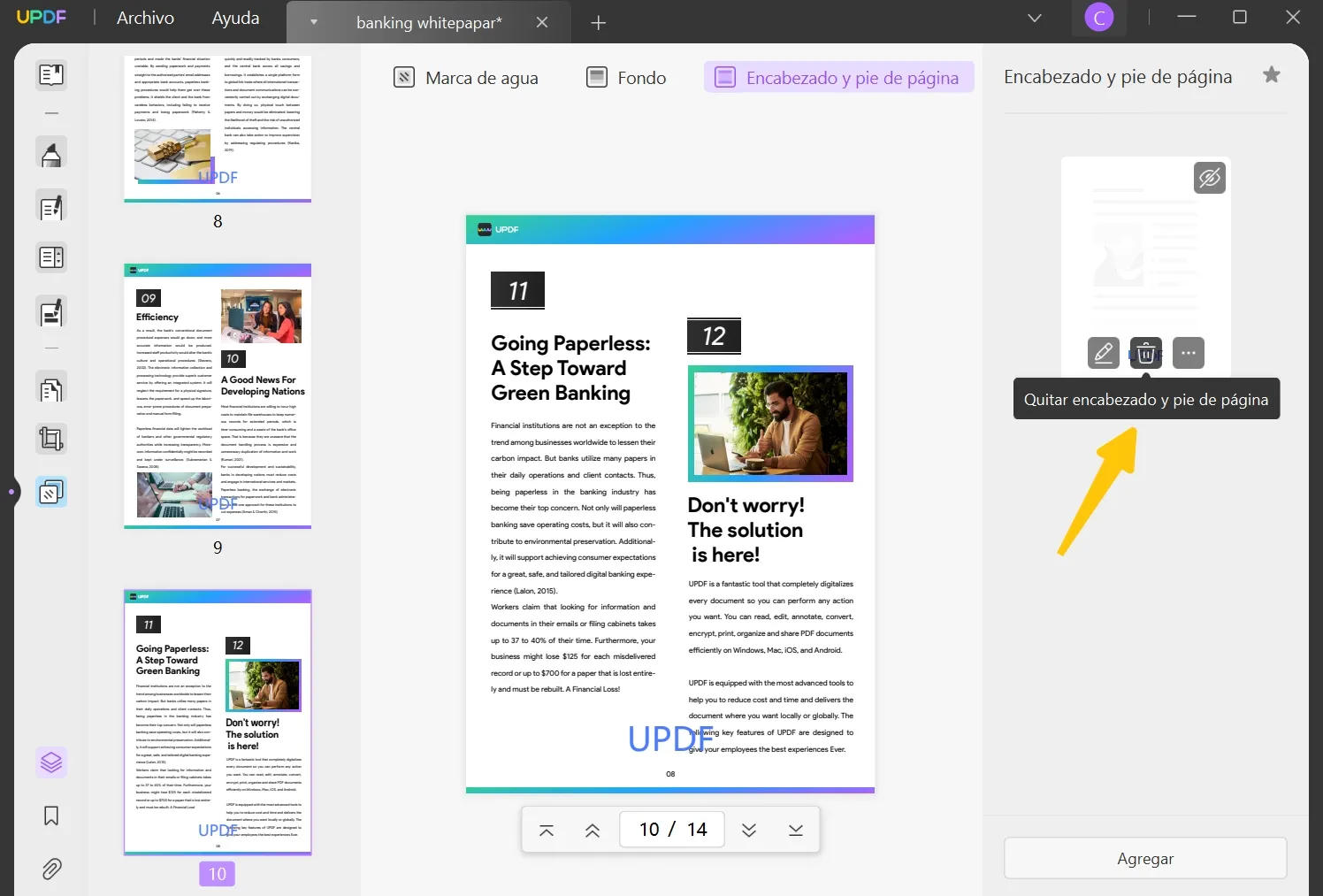Screen dimensions: 1323x896
Task: Click the section number 12 box
Action: (714, 337)
